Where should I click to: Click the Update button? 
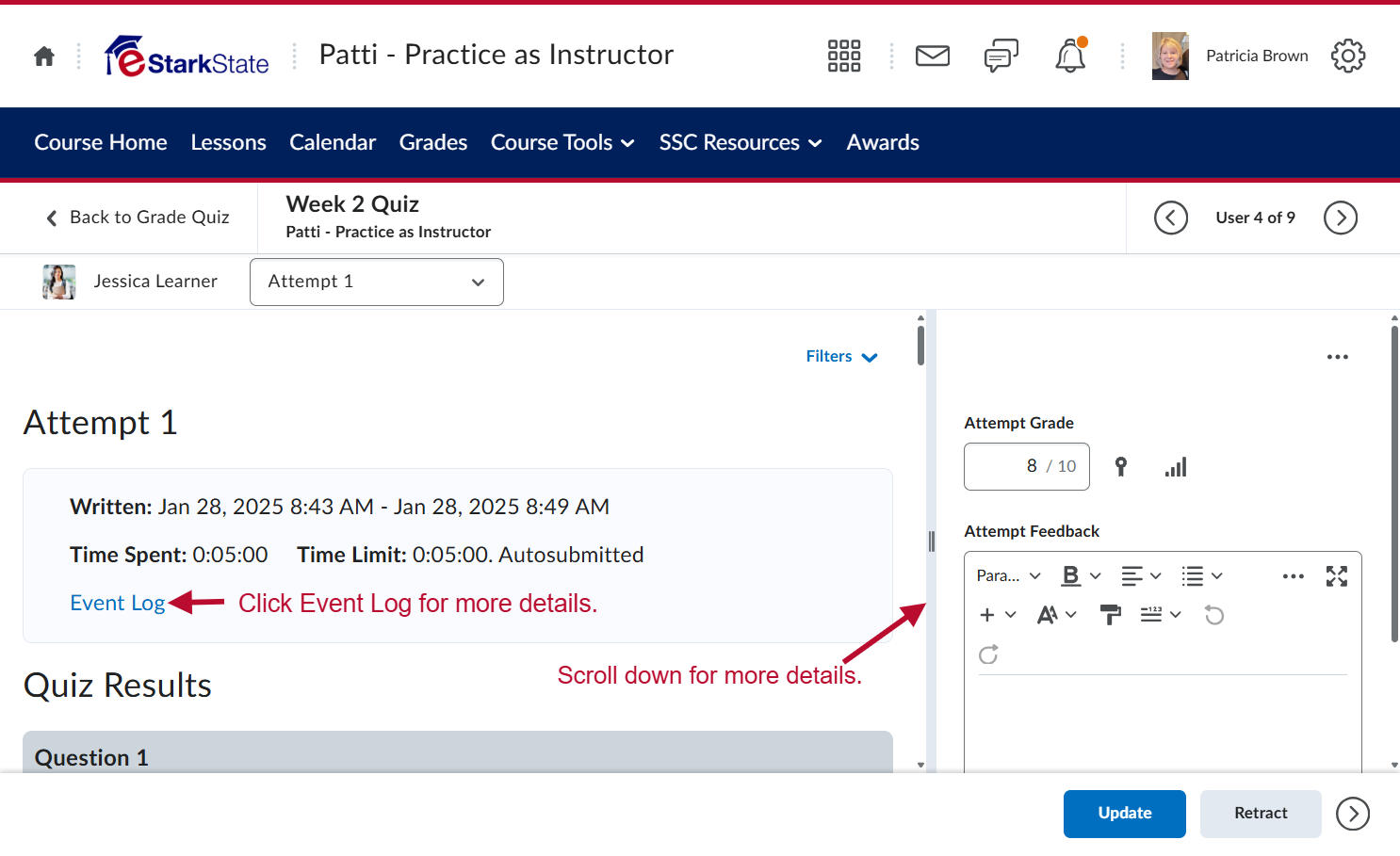pos(1125,814)
